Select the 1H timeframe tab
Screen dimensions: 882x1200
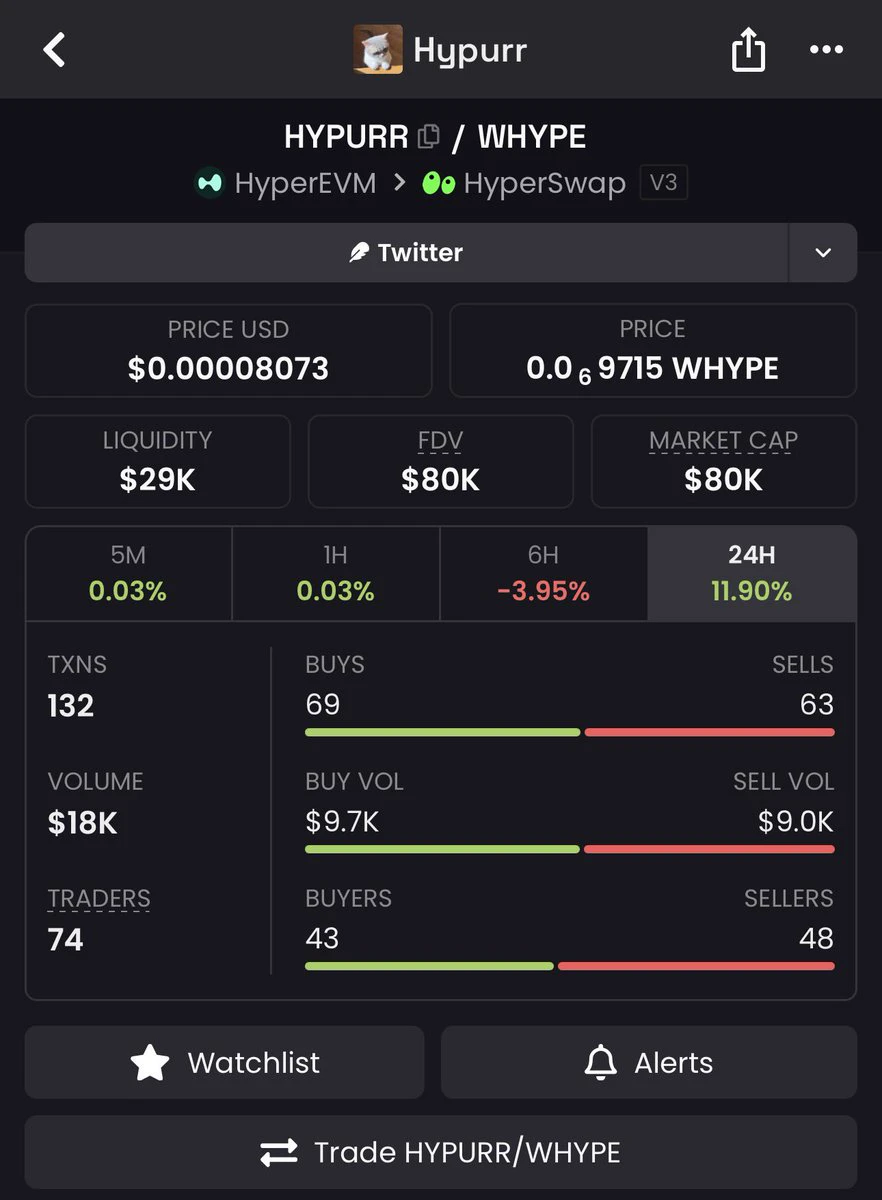tap(336, 574)
